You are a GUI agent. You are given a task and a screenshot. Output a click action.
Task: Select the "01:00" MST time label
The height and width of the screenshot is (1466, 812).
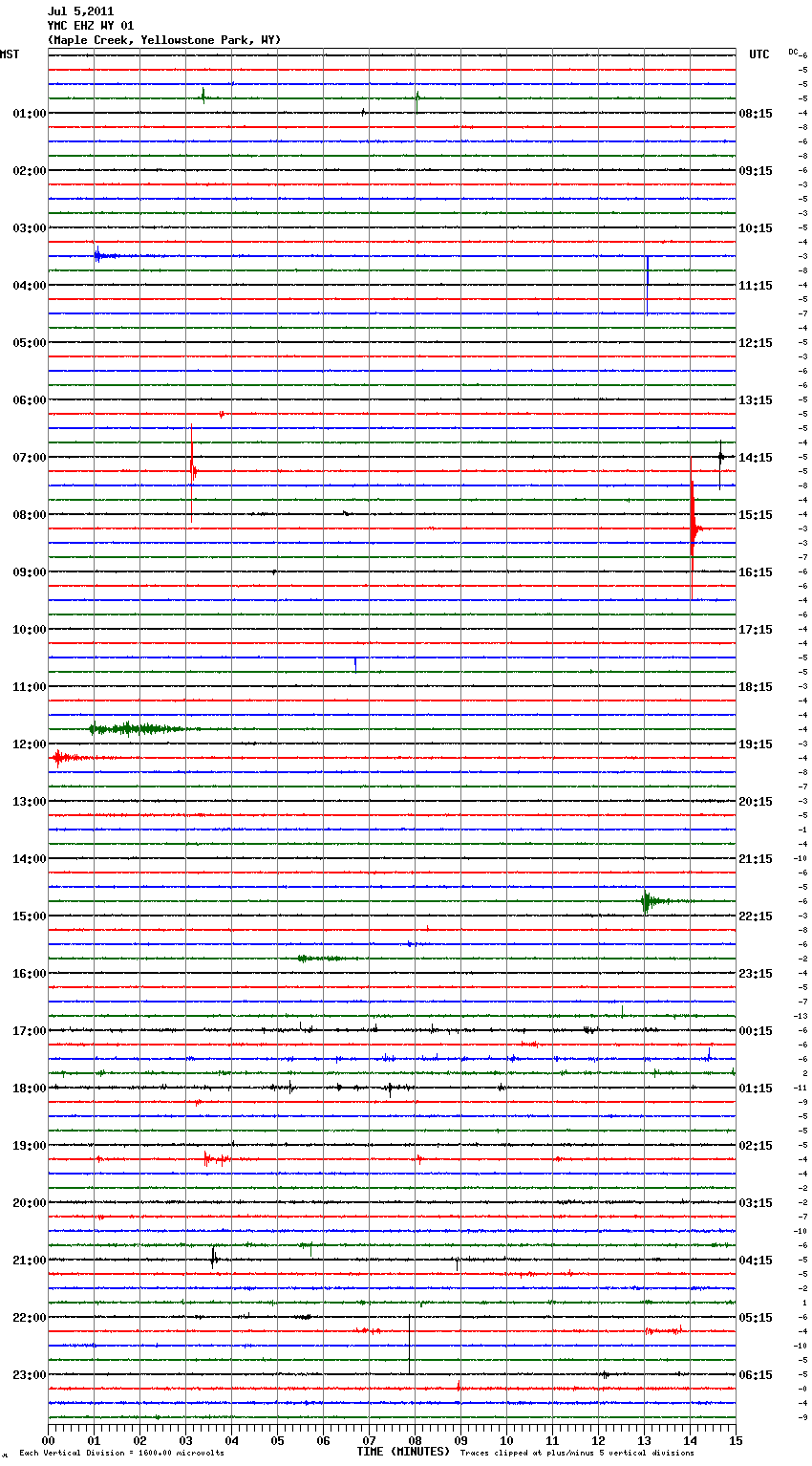pyautogui.click(x=30, y=114)
